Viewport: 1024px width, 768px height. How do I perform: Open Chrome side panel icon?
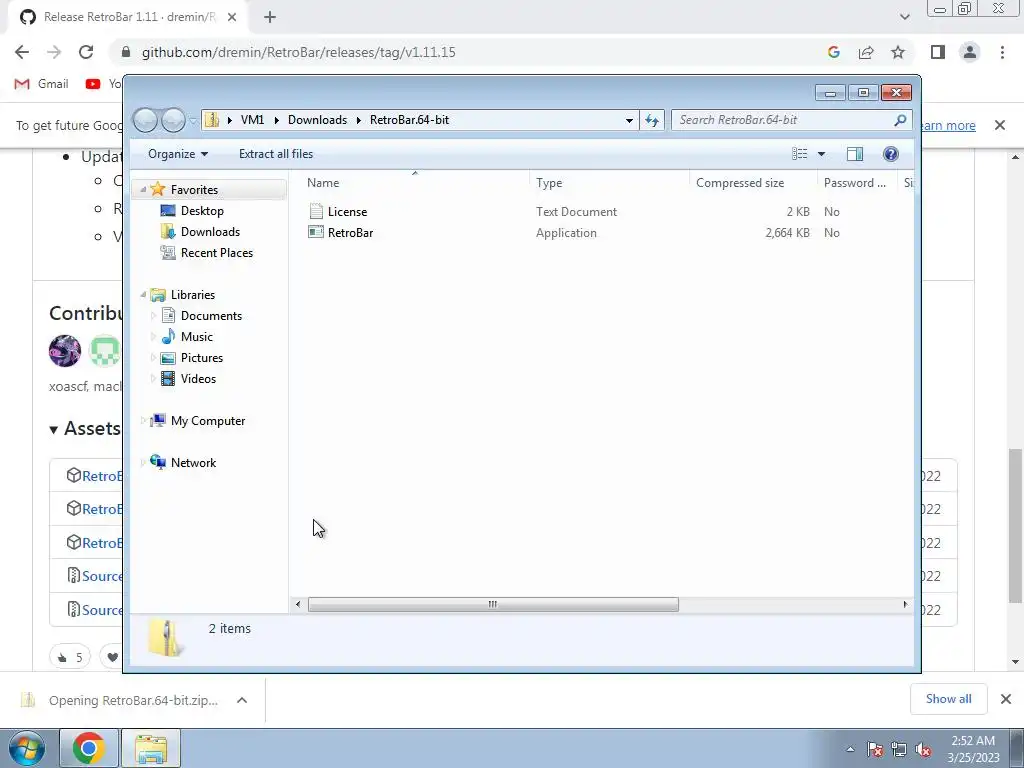pyautogui.click(x=938, y=52)
